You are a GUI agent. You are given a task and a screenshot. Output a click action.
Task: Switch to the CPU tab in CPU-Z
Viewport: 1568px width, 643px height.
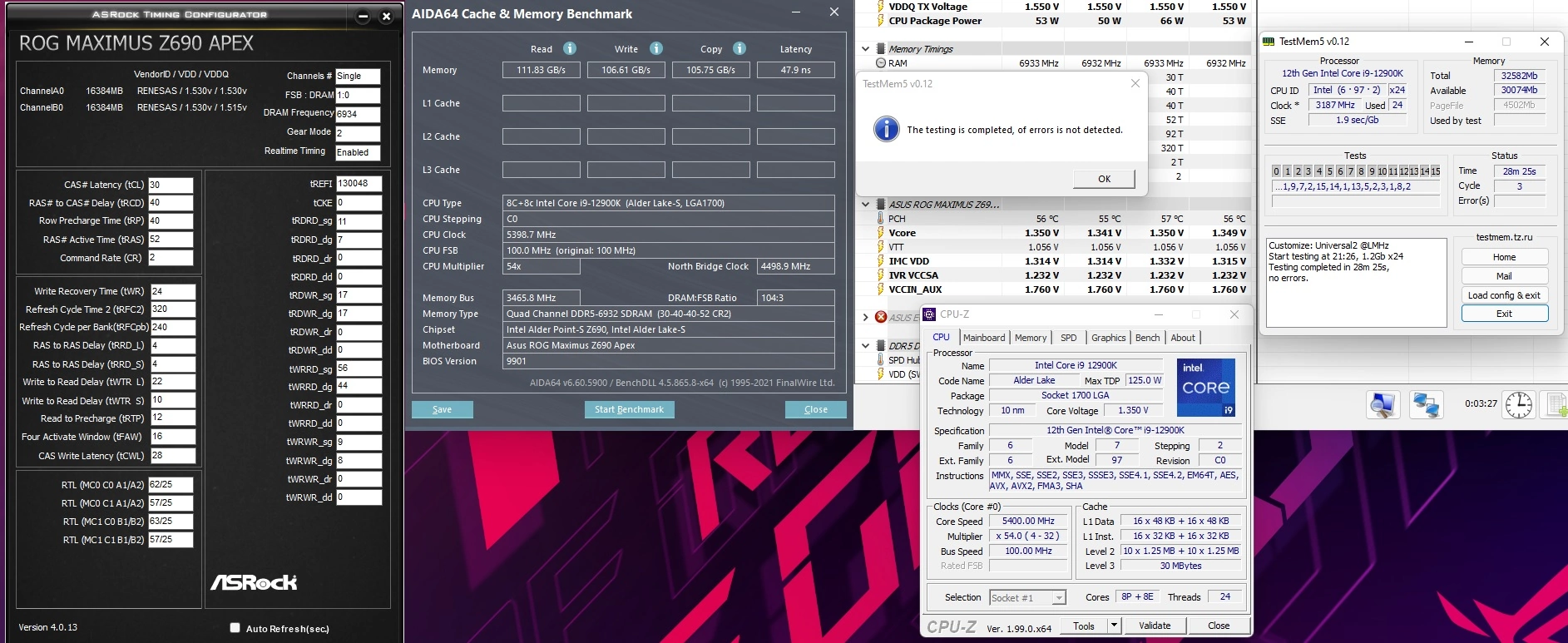pyautogui.click(x=942, y=338)
